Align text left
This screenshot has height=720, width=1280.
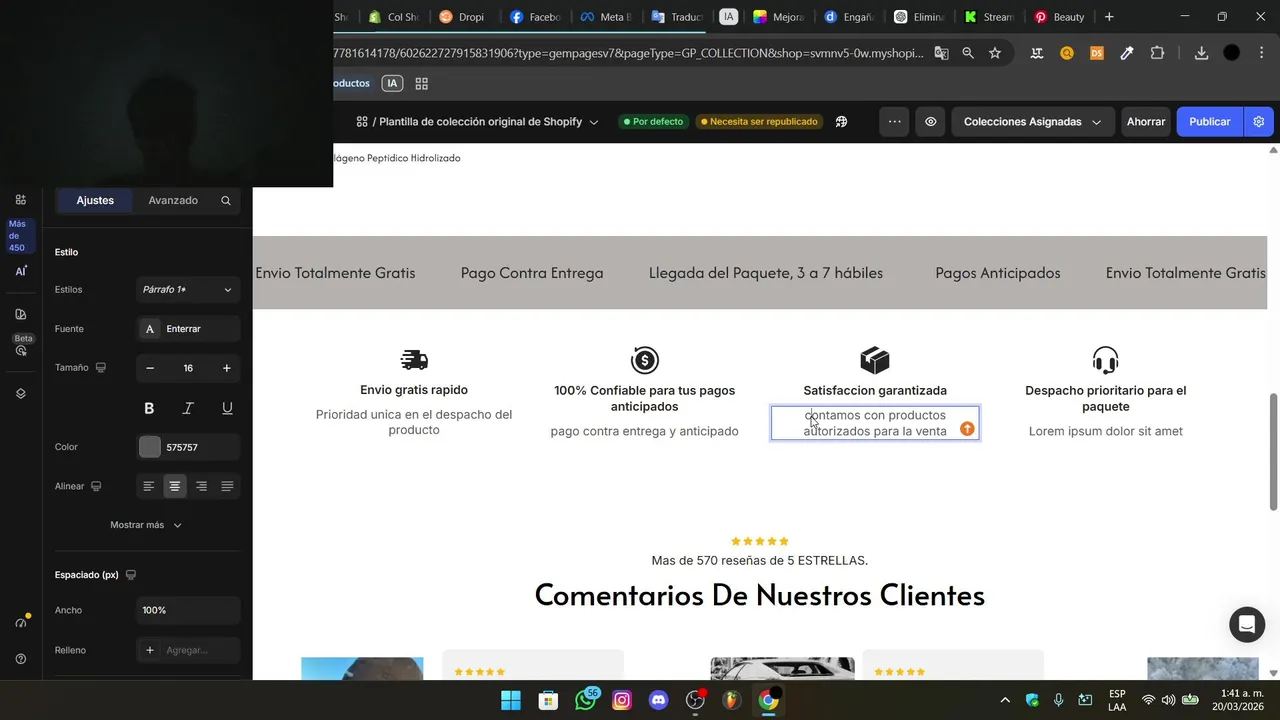coord(149,486)
